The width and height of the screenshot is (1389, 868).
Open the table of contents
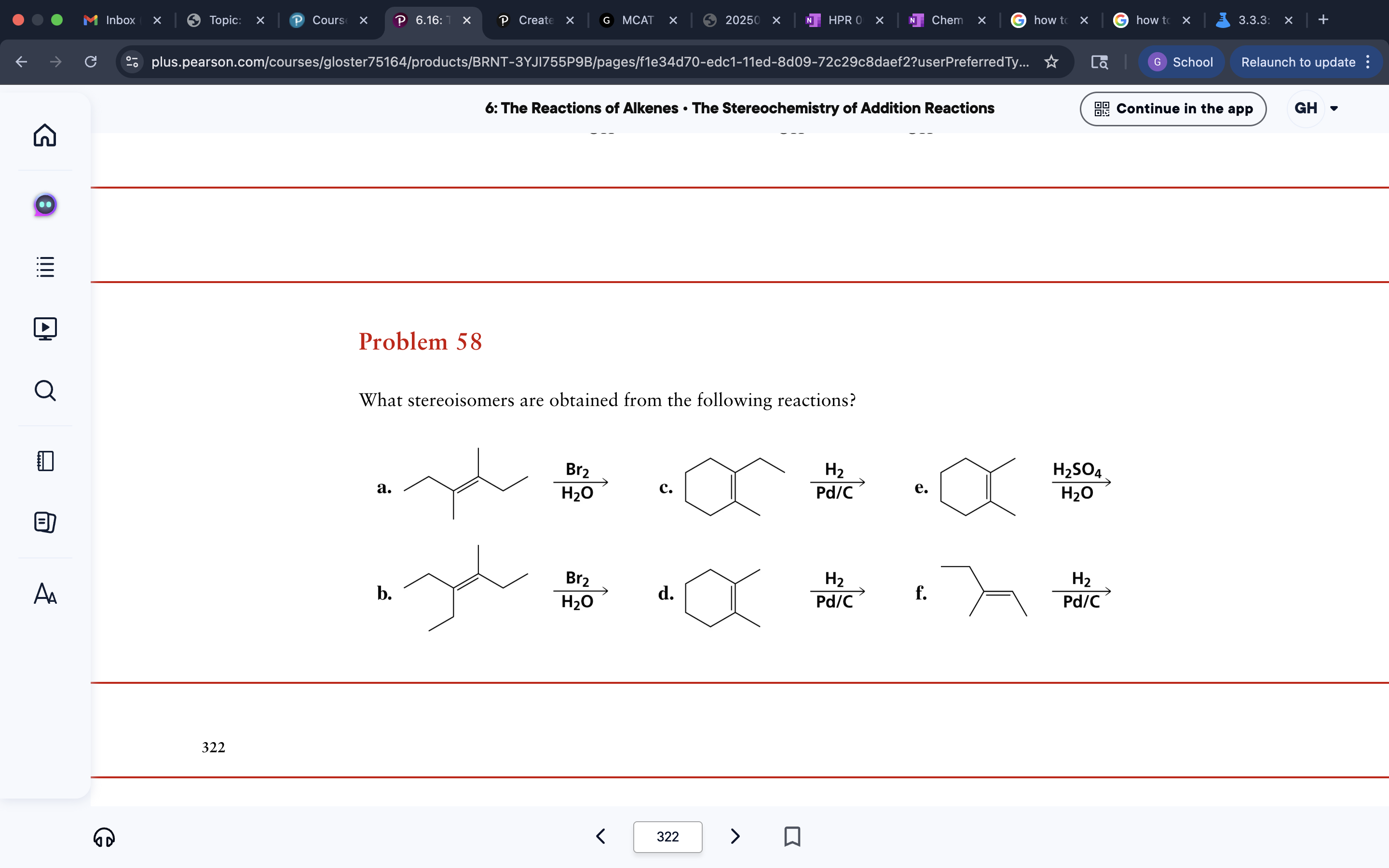coord(44,266)
